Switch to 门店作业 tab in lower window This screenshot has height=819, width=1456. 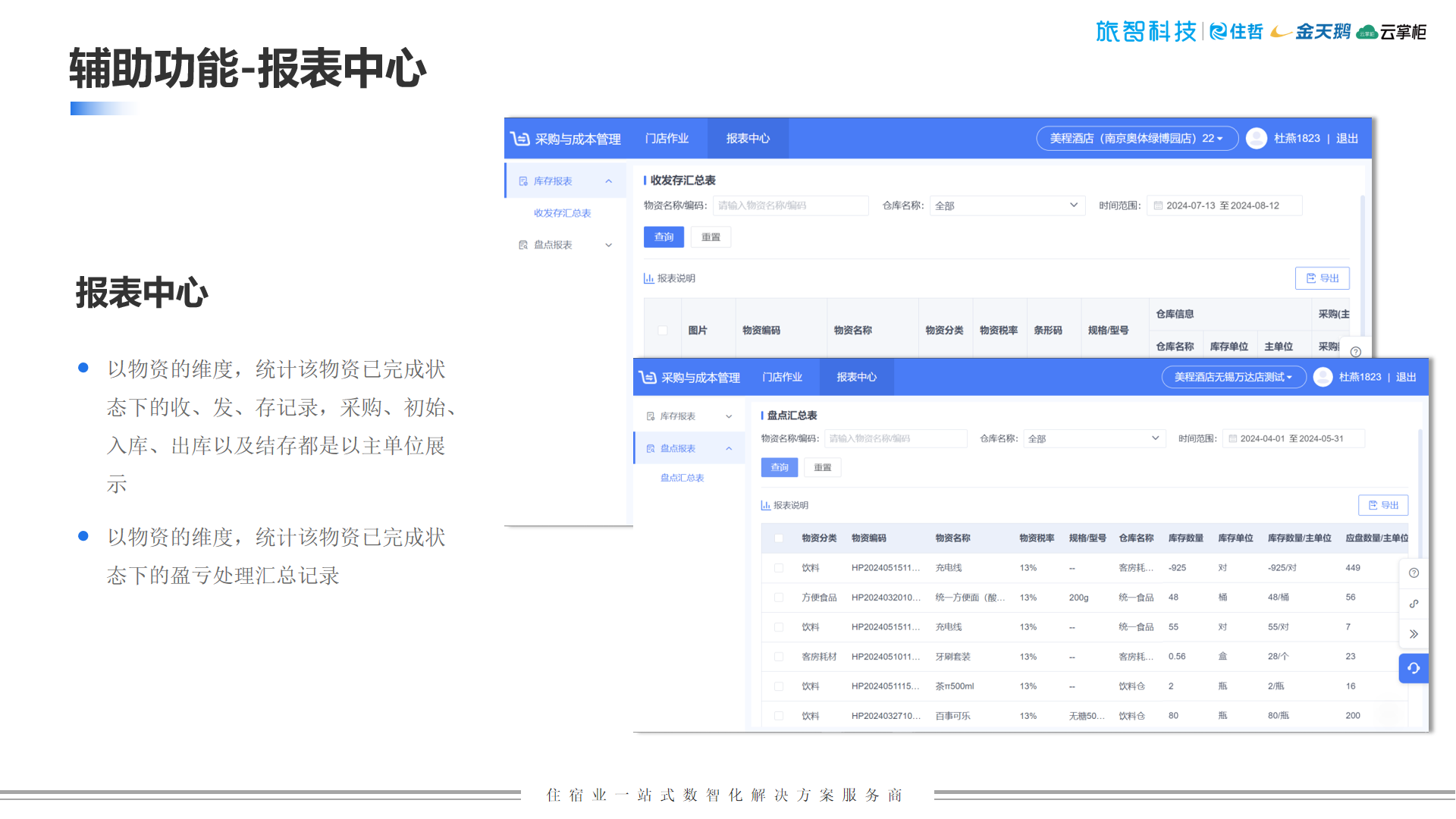pyautogui.click(x=782, y=377)
